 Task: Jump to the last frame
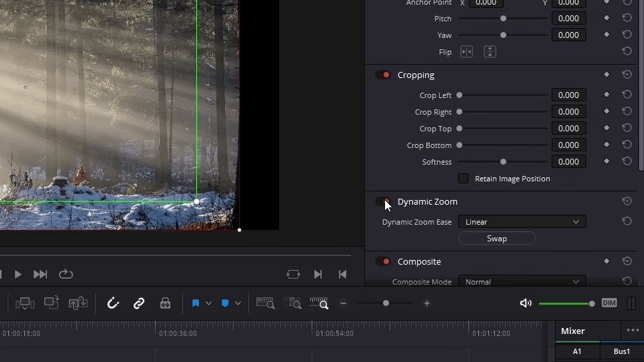pyautogui.click(x=40, y=274)
